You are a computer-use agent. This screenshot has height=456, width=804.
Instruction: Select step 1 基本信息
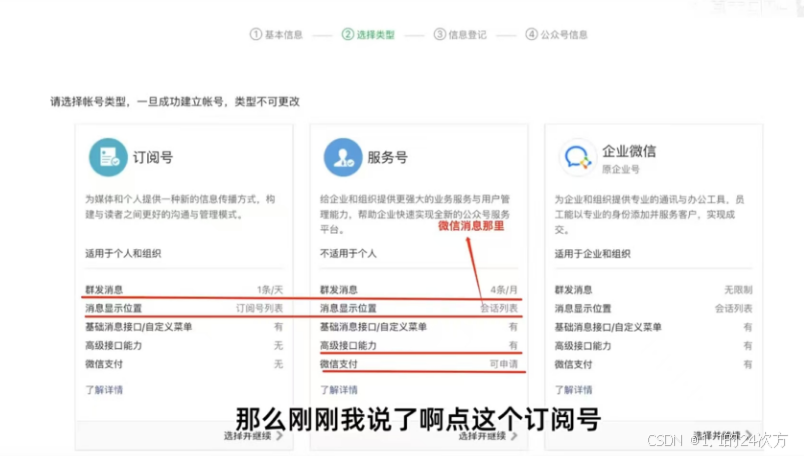tap(276, 34)
